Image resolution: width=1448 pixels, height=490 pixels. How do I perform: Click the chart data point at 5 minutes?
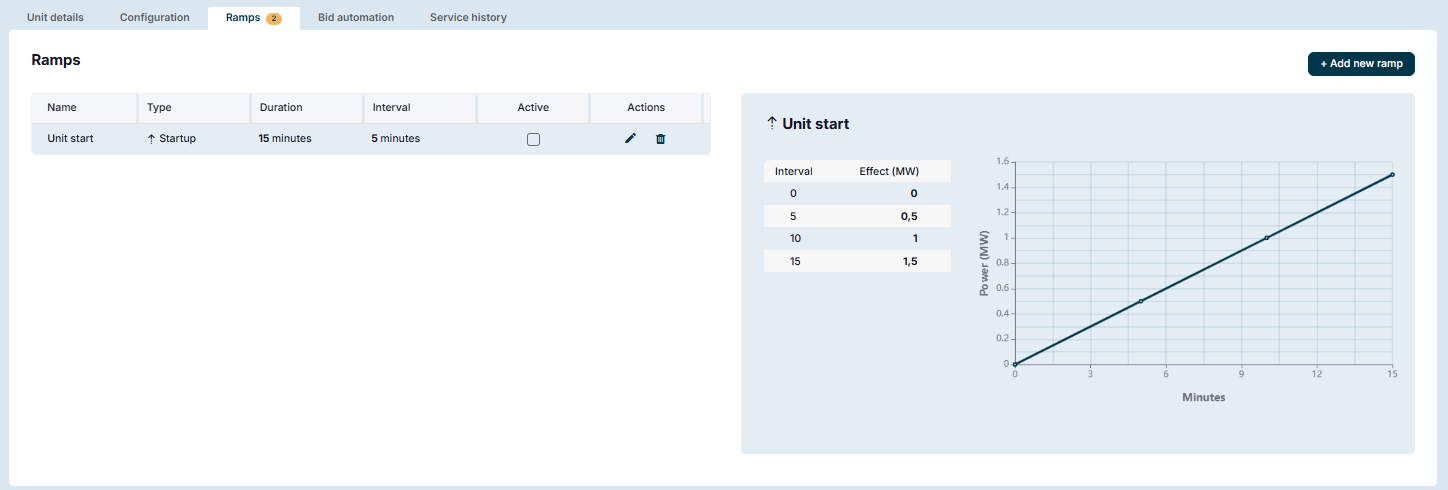(1141, 301)
